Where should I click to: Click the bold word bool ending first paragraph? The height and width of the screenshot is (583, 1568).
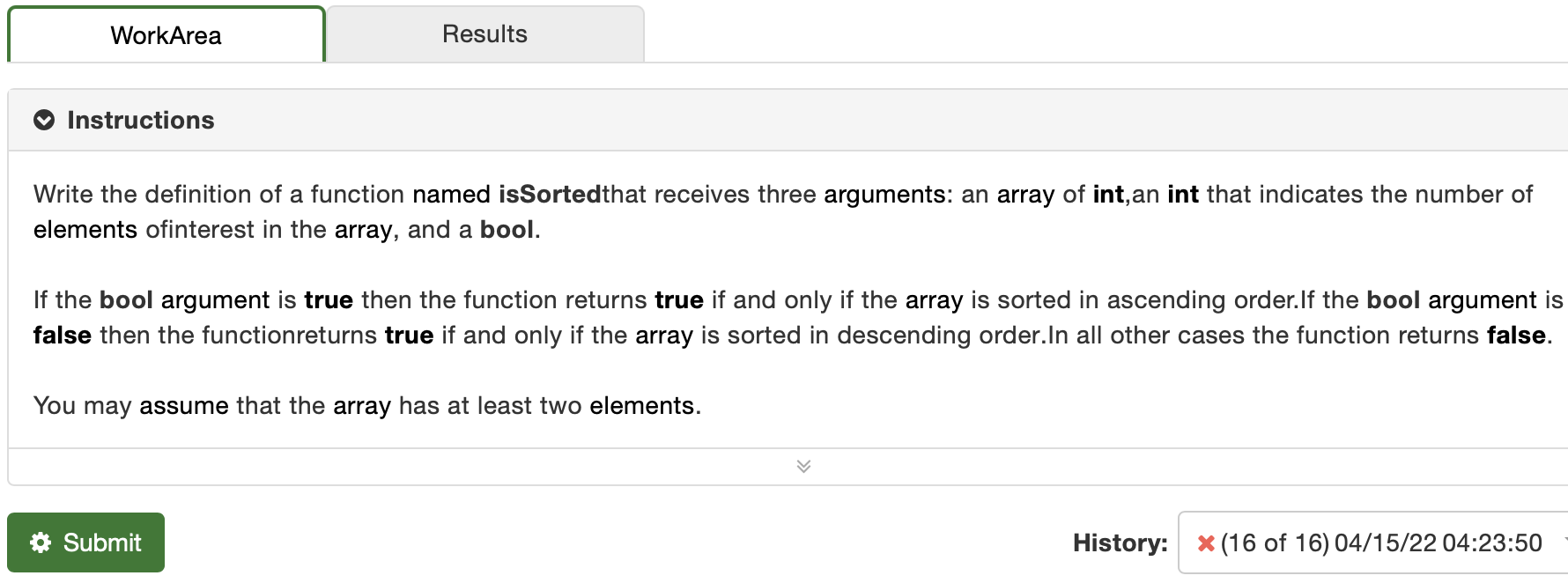[x=507, y=229]
